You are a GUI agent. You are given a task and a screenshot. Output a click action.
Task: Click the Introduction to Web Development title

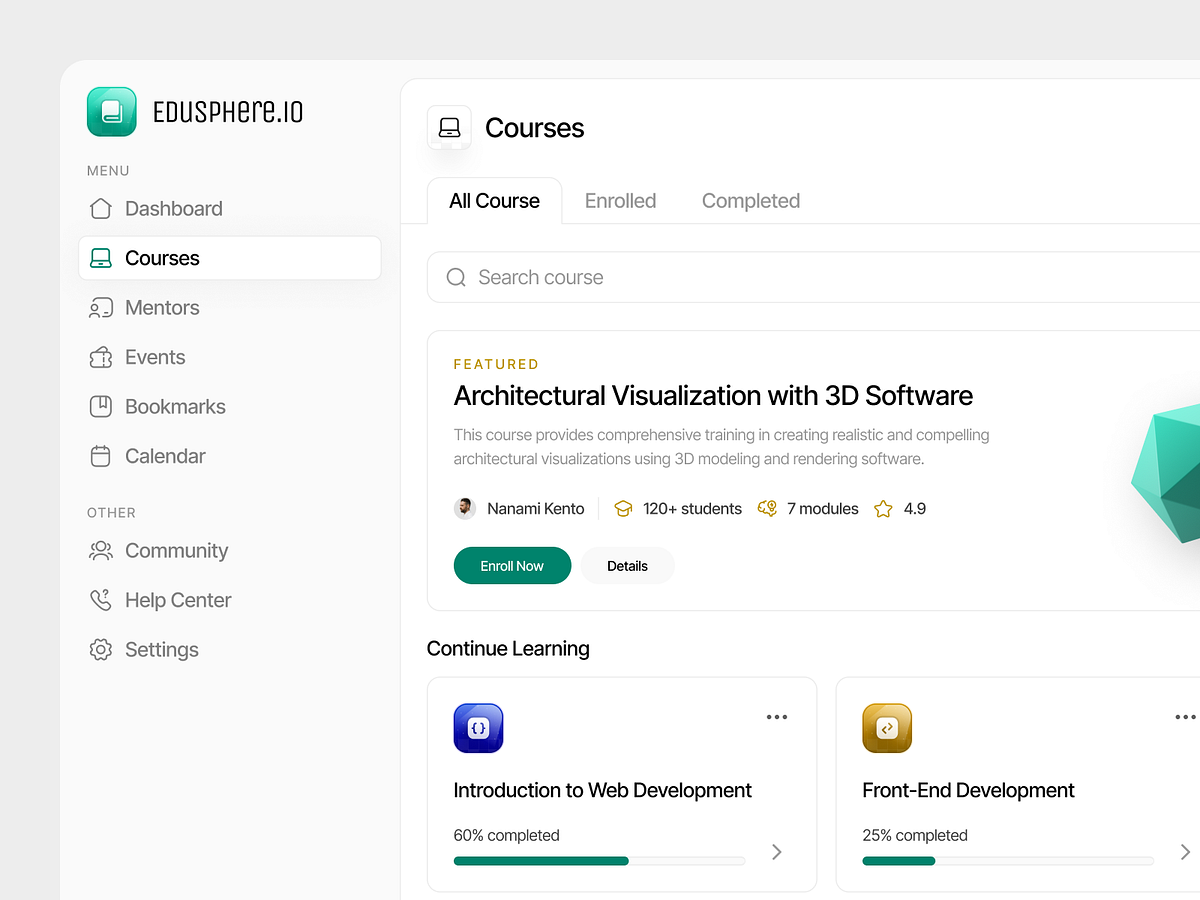tap(602, 790)
